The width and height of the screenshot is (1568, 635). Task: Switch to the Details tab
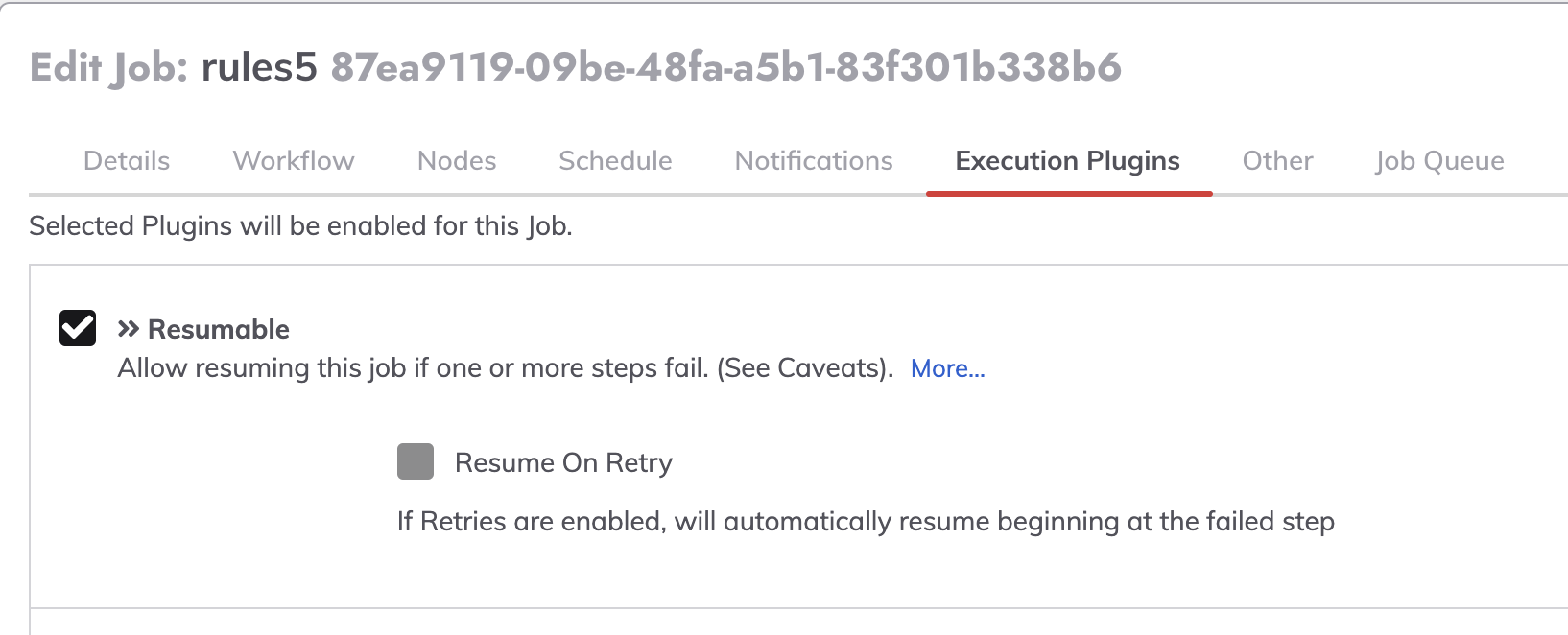click(127, 160)
